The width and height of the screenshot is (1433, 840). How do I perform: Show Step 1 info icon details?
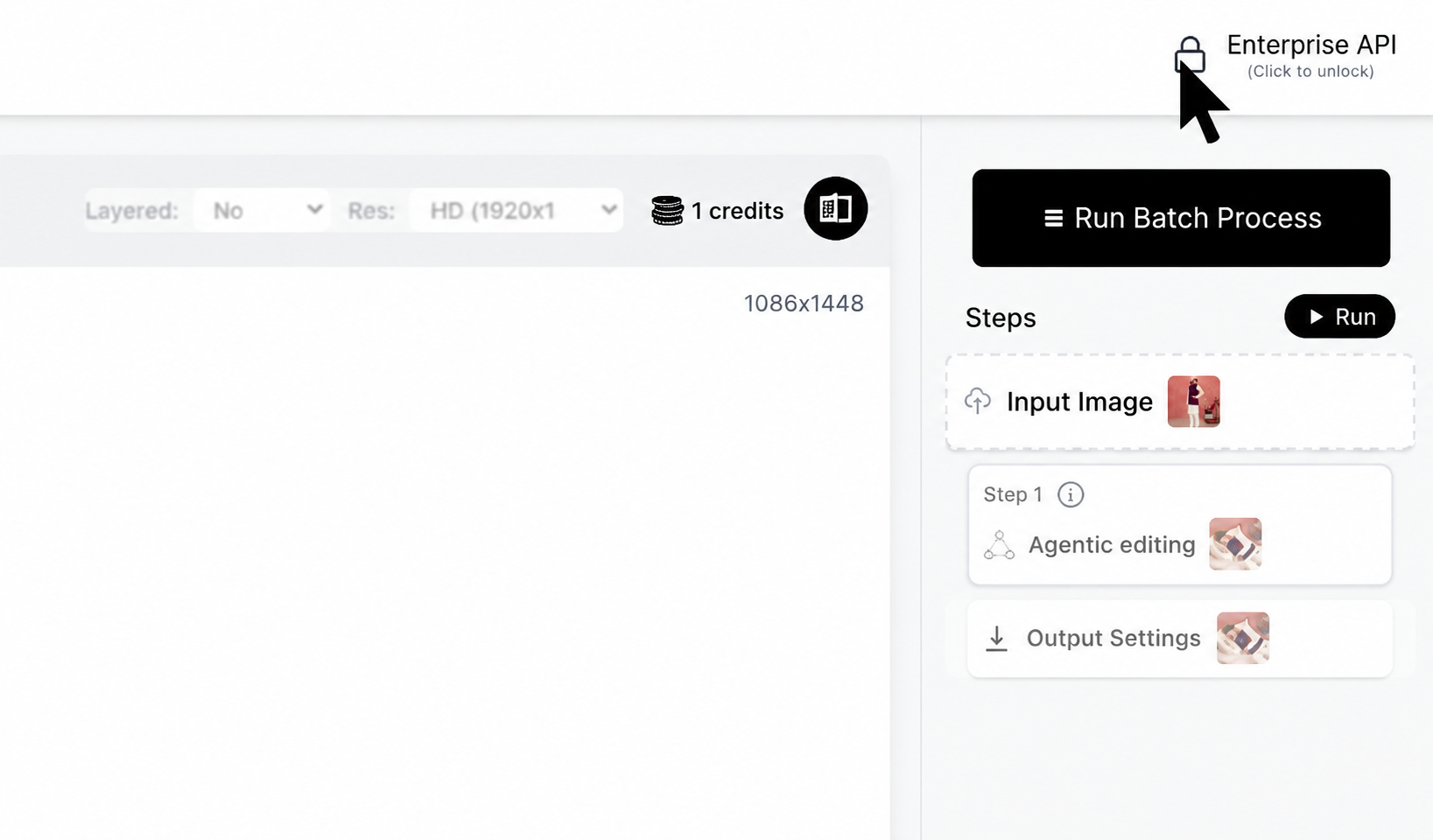1071,494
